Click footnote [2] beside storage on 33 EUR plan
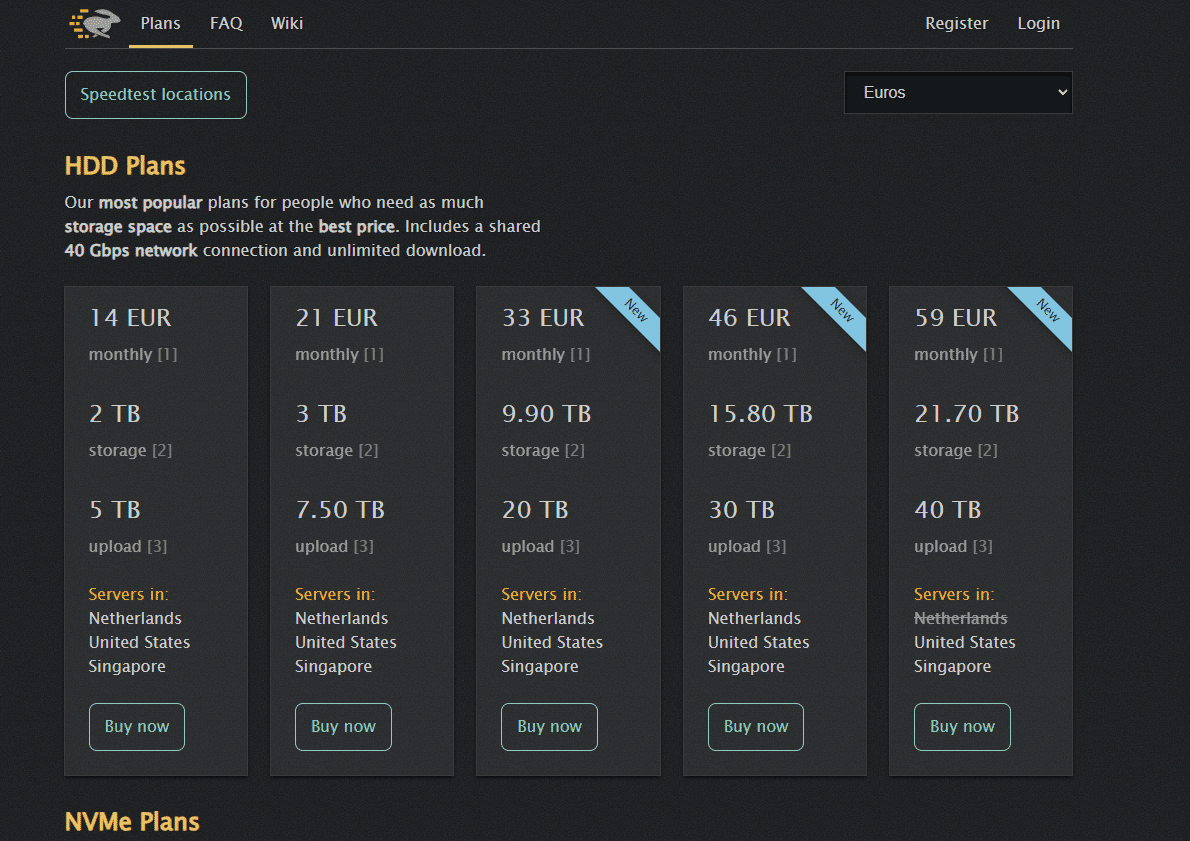The height and width of the screenshot is (841, 1190). click(x=575, y=451)
